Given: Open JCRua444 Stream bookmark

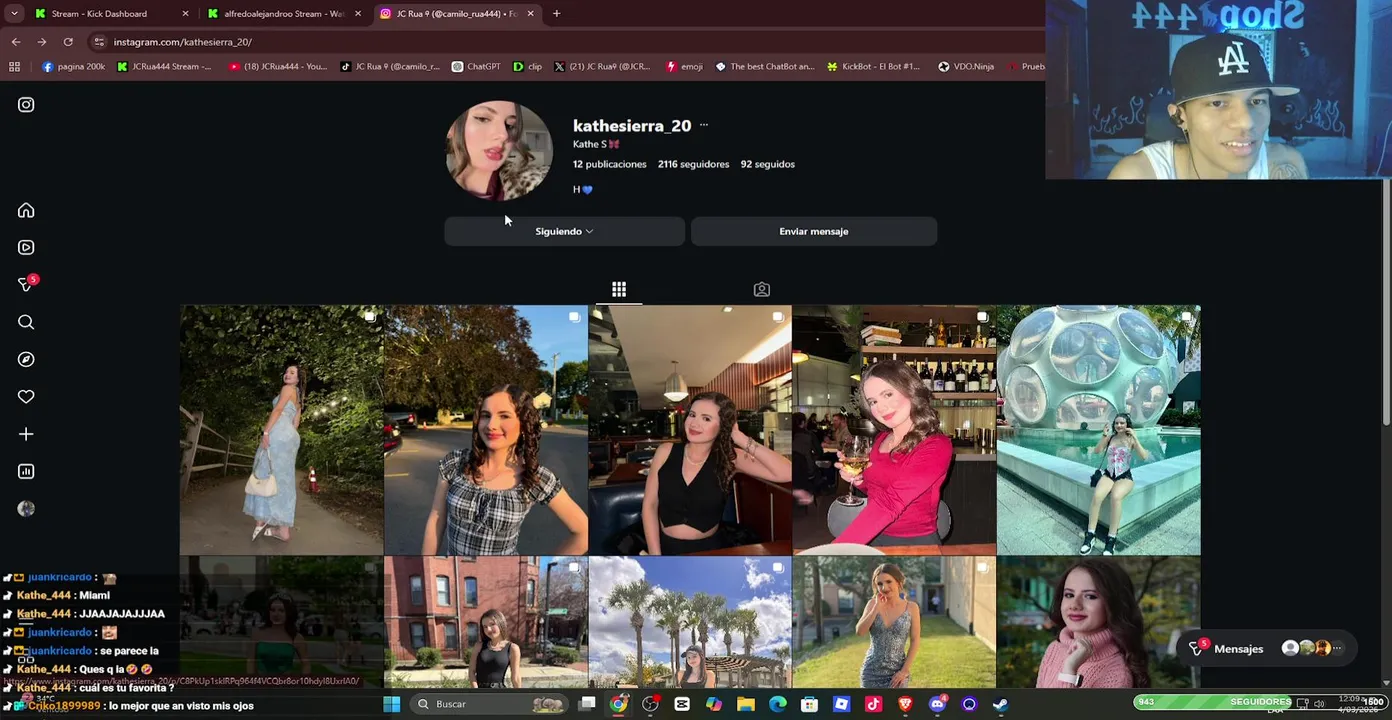Looking at the screenshot, I should 164,67.
